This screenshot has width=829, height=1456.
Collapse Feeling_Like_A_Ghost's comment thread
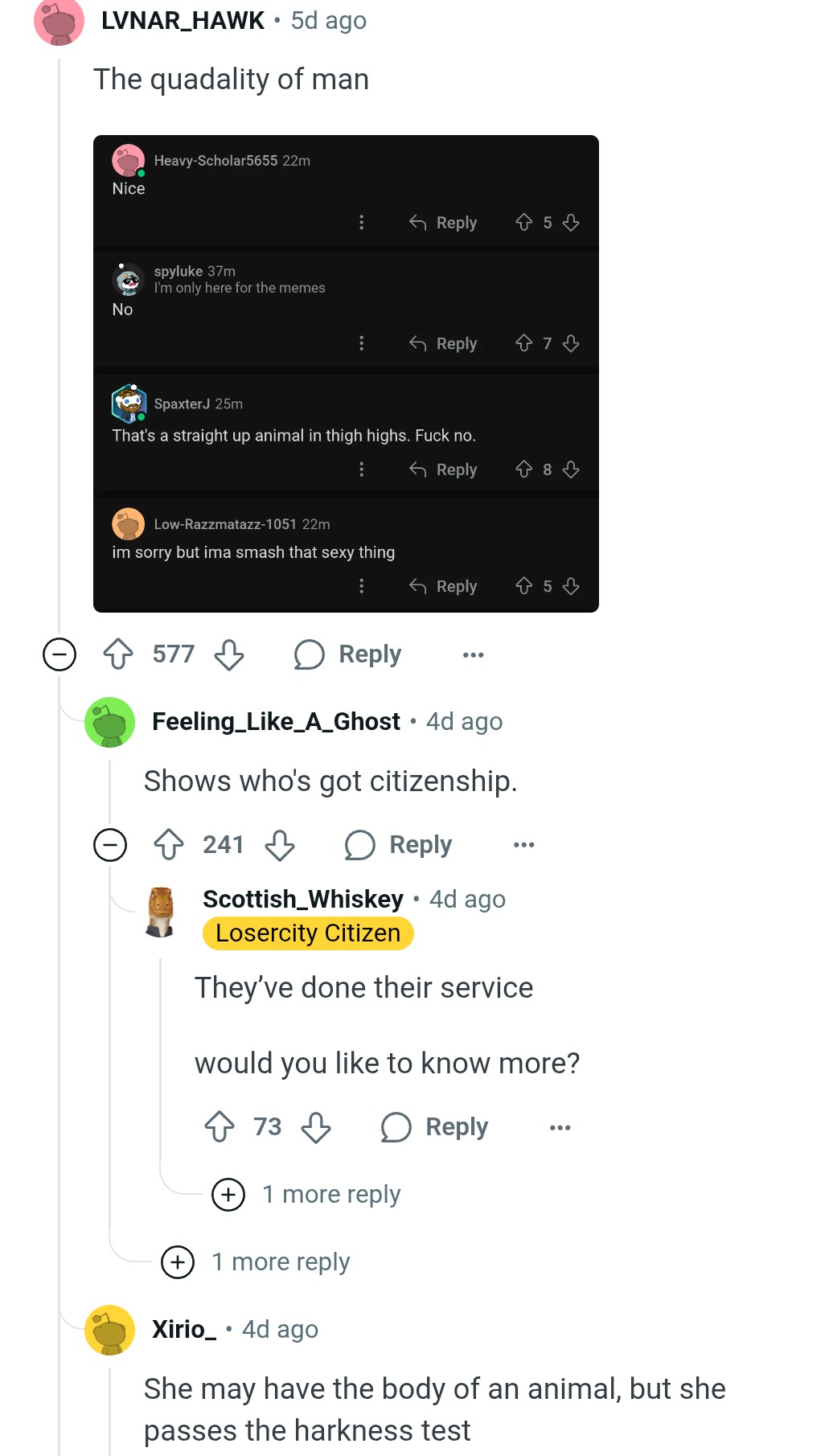110,845
